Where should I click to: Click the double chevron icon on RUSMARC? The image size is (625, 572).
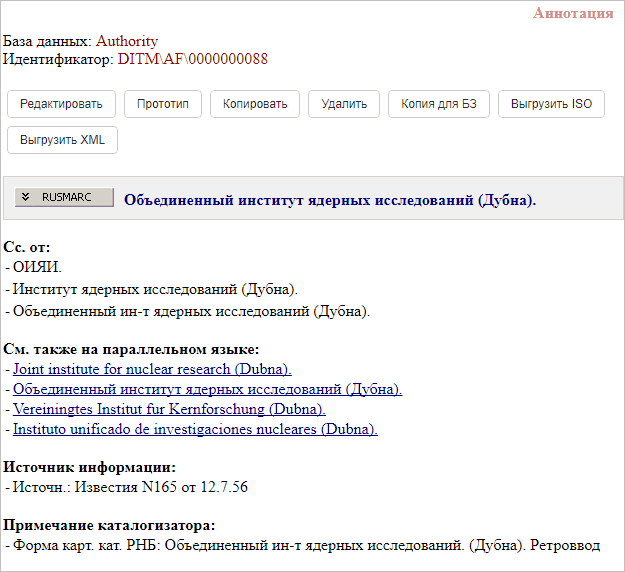coord(26,197)
